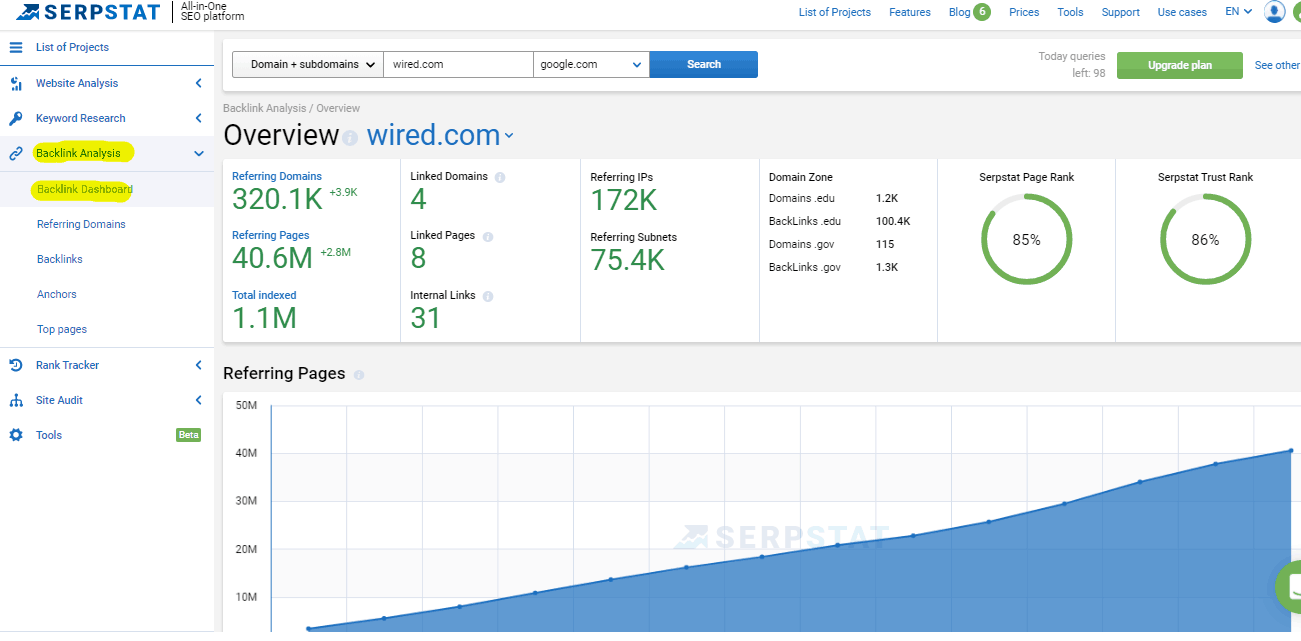Open Top pages sidebar item
The width and height of the screenshot is (1301, 641).
(62, 329)
